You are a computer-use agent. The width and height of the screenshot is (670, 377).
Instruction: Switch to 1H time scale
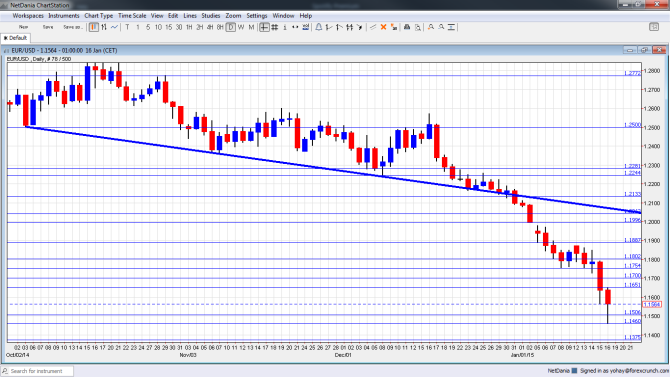point(189,27)
